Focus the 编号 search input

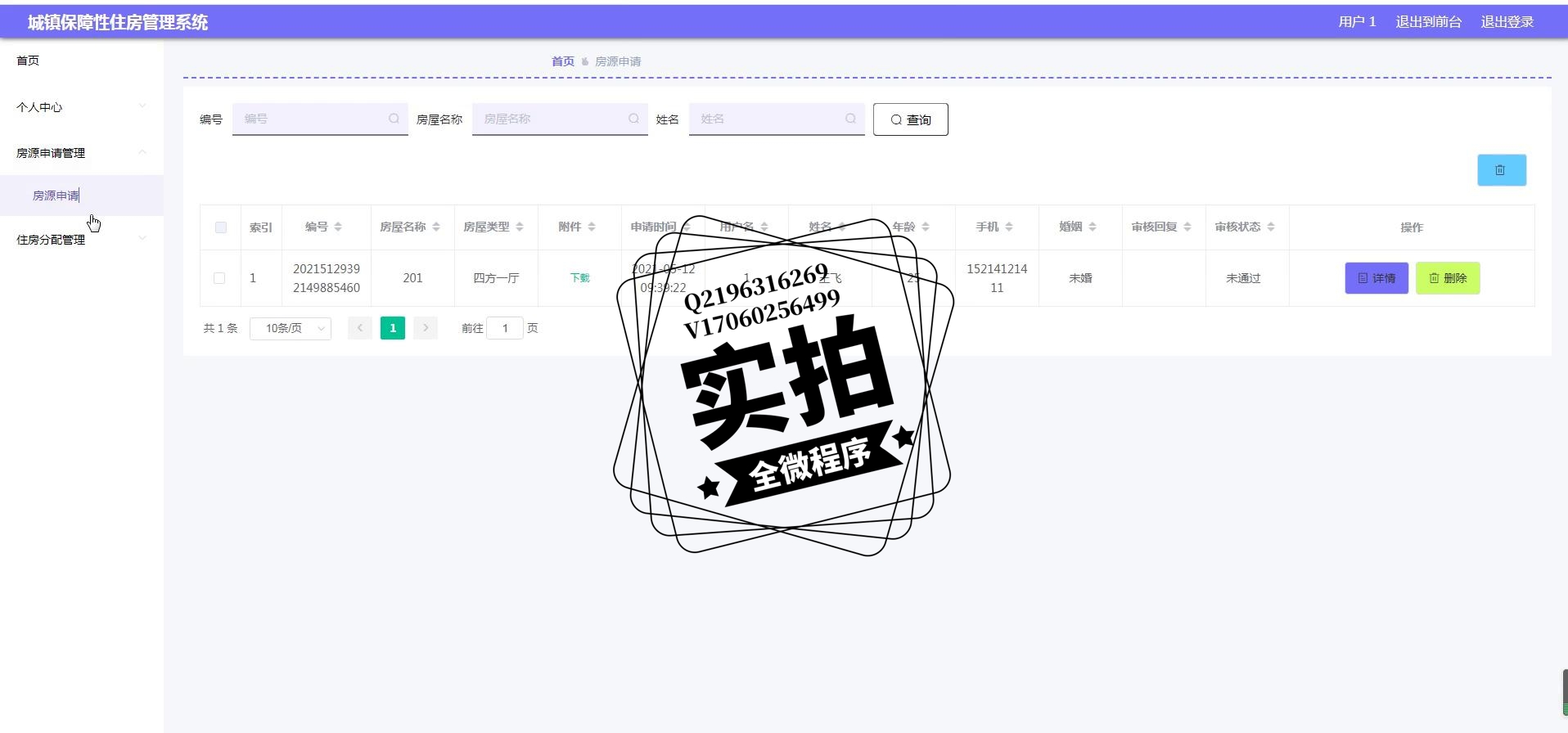pos(320,119)
